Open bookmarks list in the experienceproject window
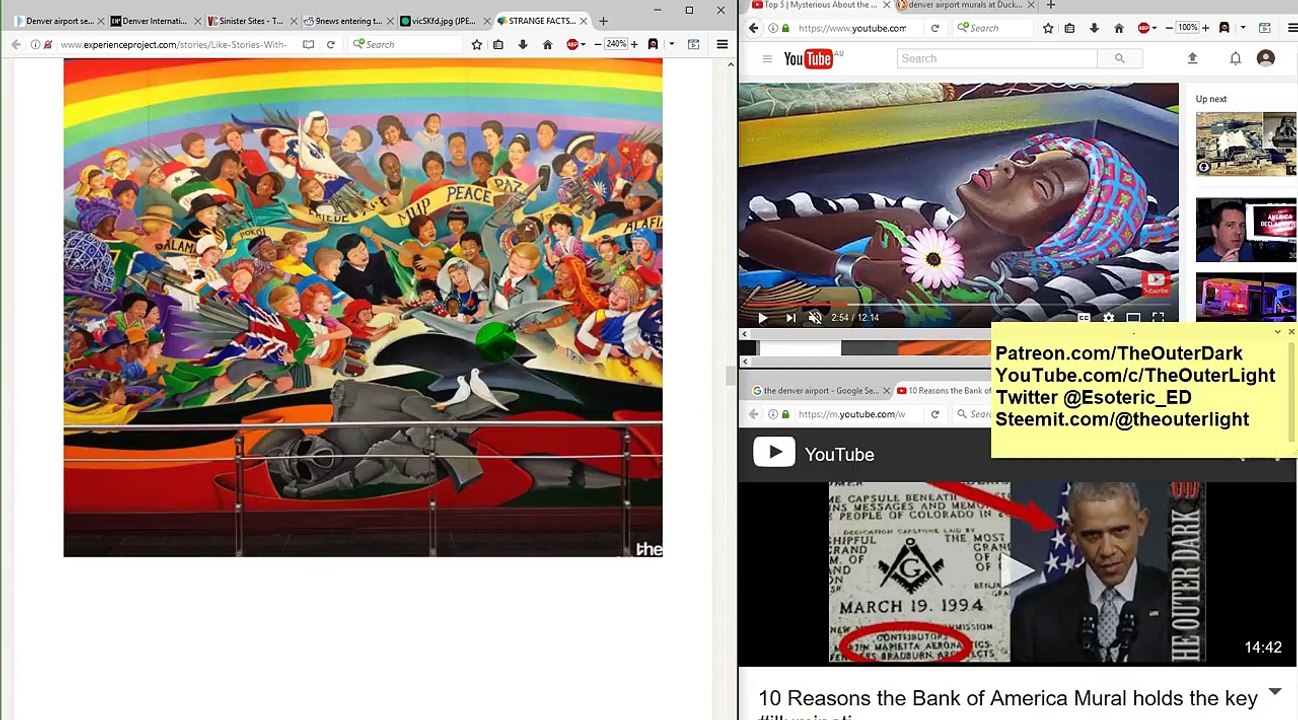 (498, 44)
